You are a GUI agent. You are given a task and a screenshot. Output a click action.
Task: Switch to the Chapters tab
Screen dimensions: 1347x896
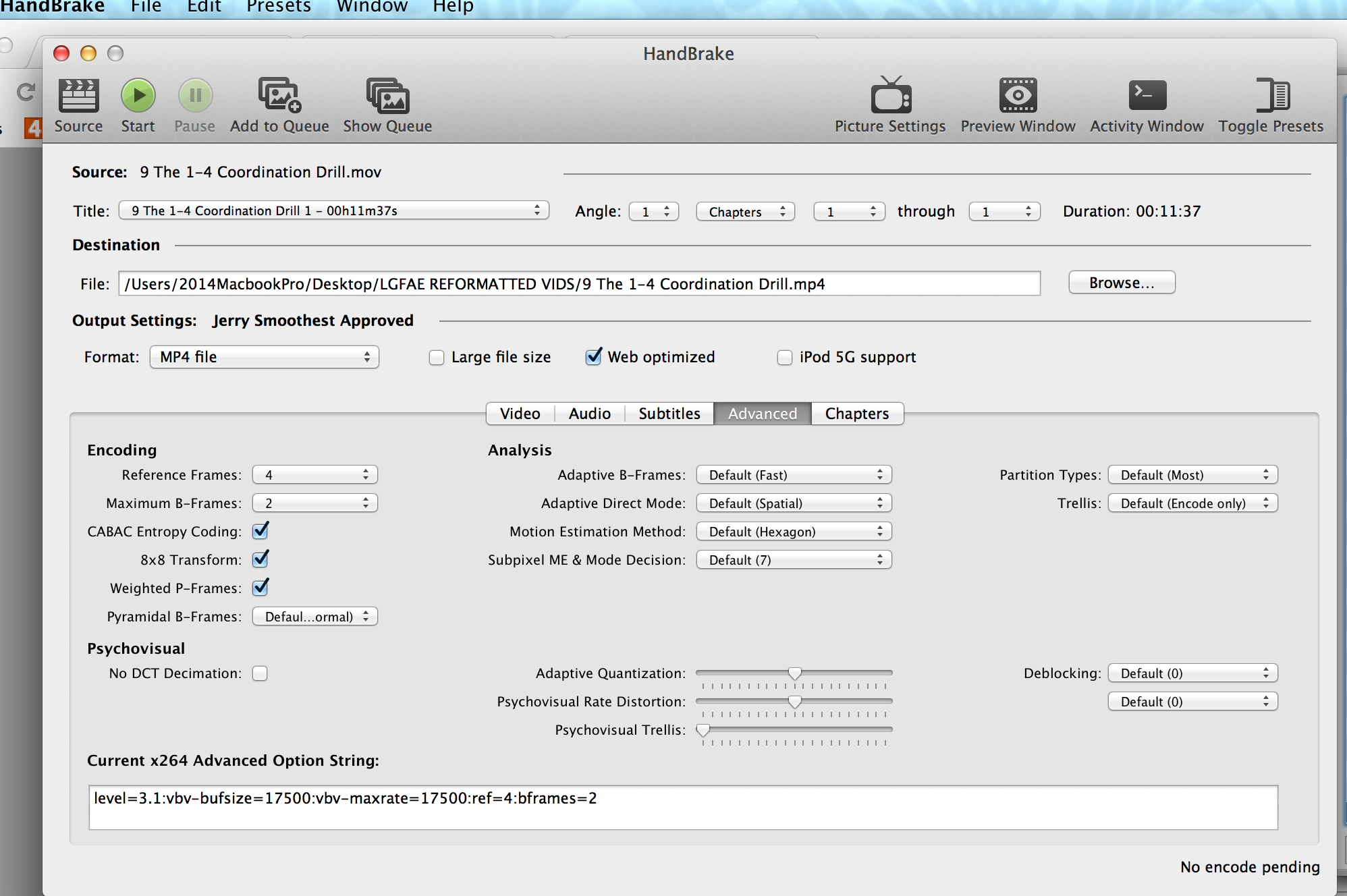(x=856, y=414)
